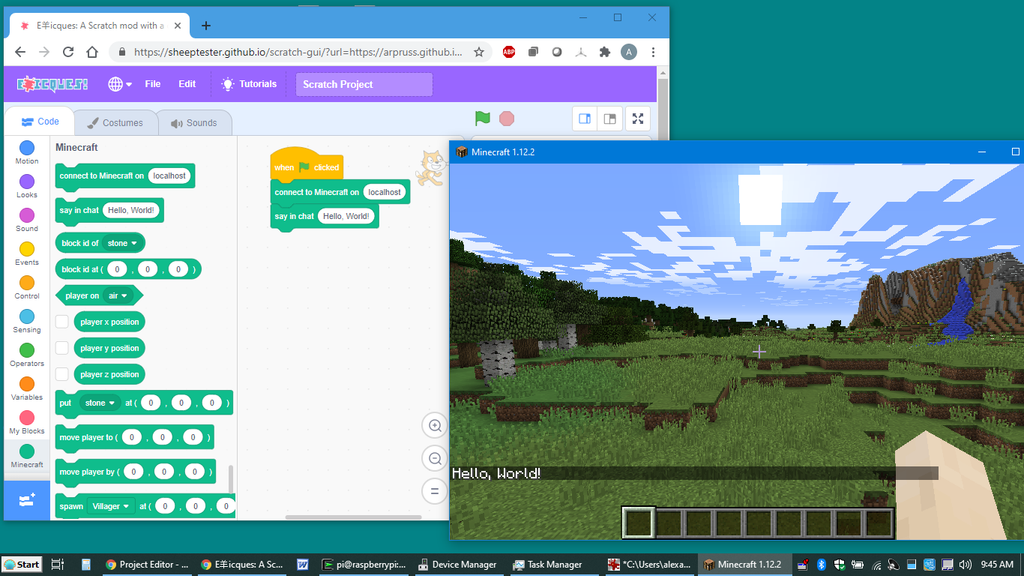1024x576 pixels.
Task: Zoom in on the code workspace
Action: 435,425
